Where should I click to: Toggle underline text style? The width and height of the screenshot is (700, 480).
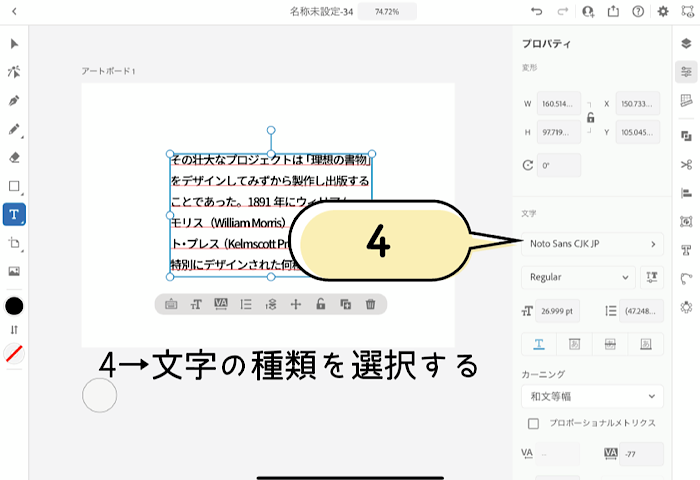tap(539, 344)
